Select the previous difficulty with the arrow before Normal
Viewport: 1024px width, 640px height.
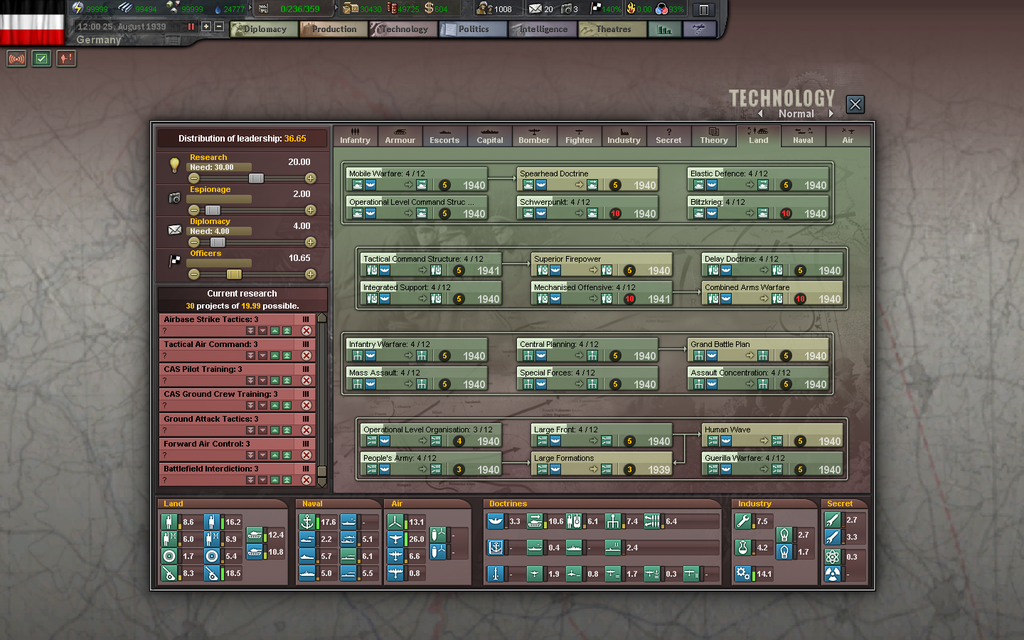[760, 114]
